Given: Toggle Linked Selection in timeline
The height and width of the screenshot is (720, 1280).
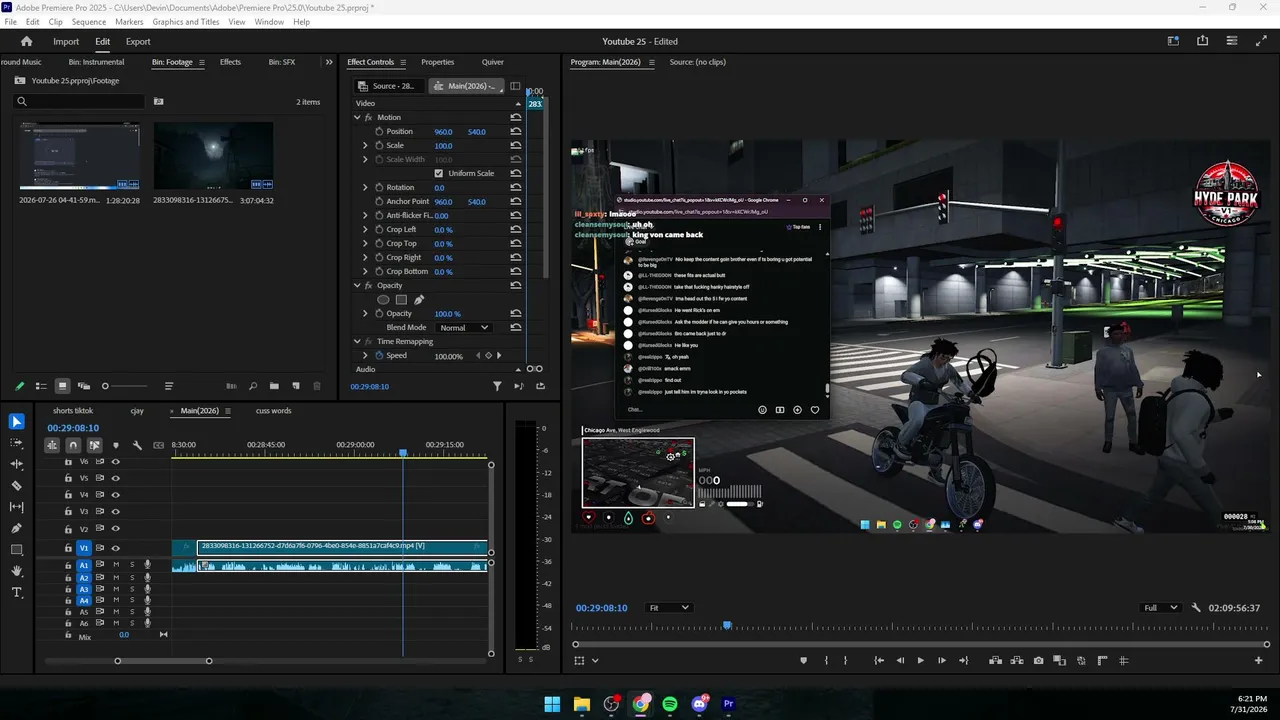Looking at the screenshot, I should pos(94,445).
